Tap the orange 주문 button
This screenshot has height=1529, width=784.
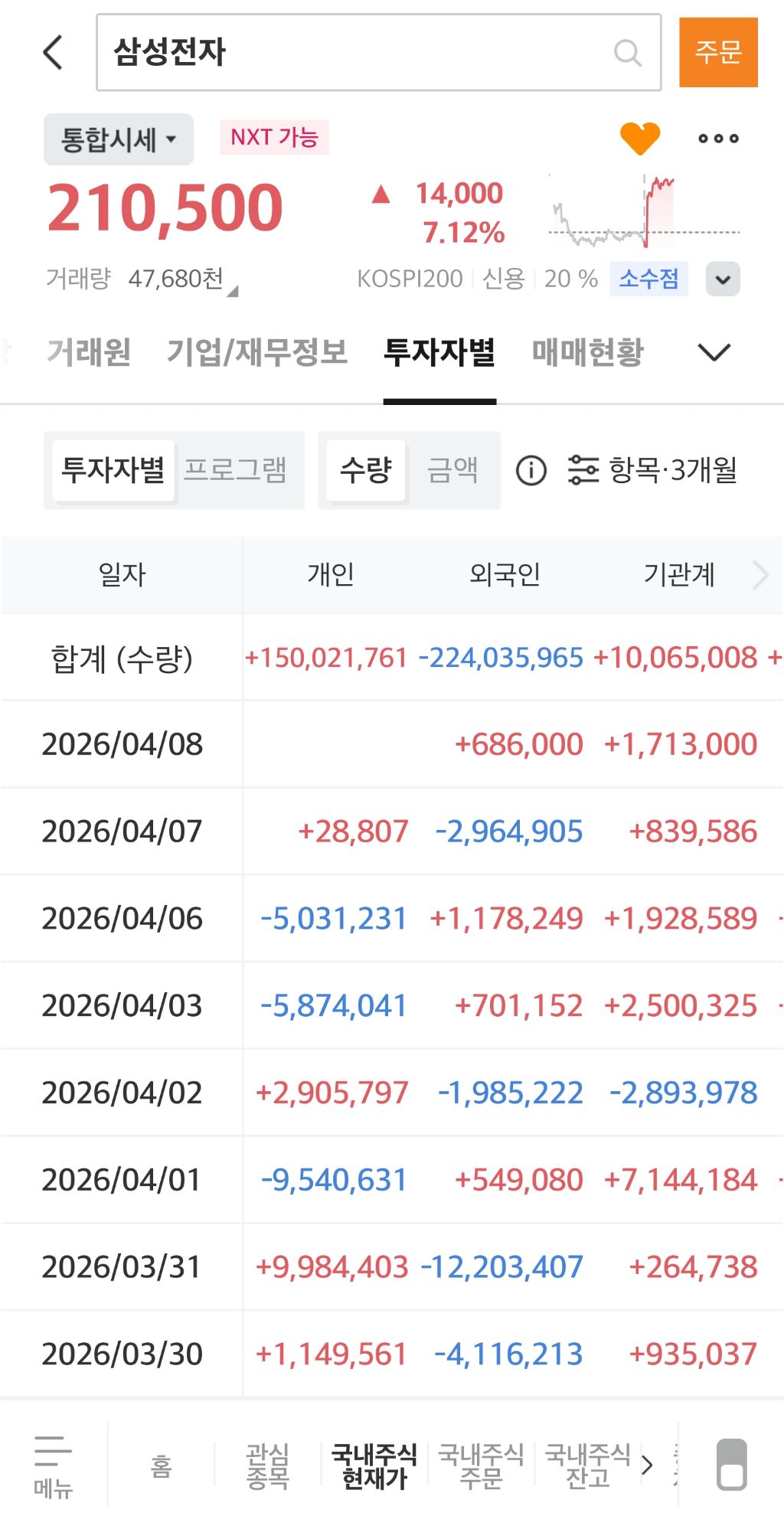(x=718, y=52)
